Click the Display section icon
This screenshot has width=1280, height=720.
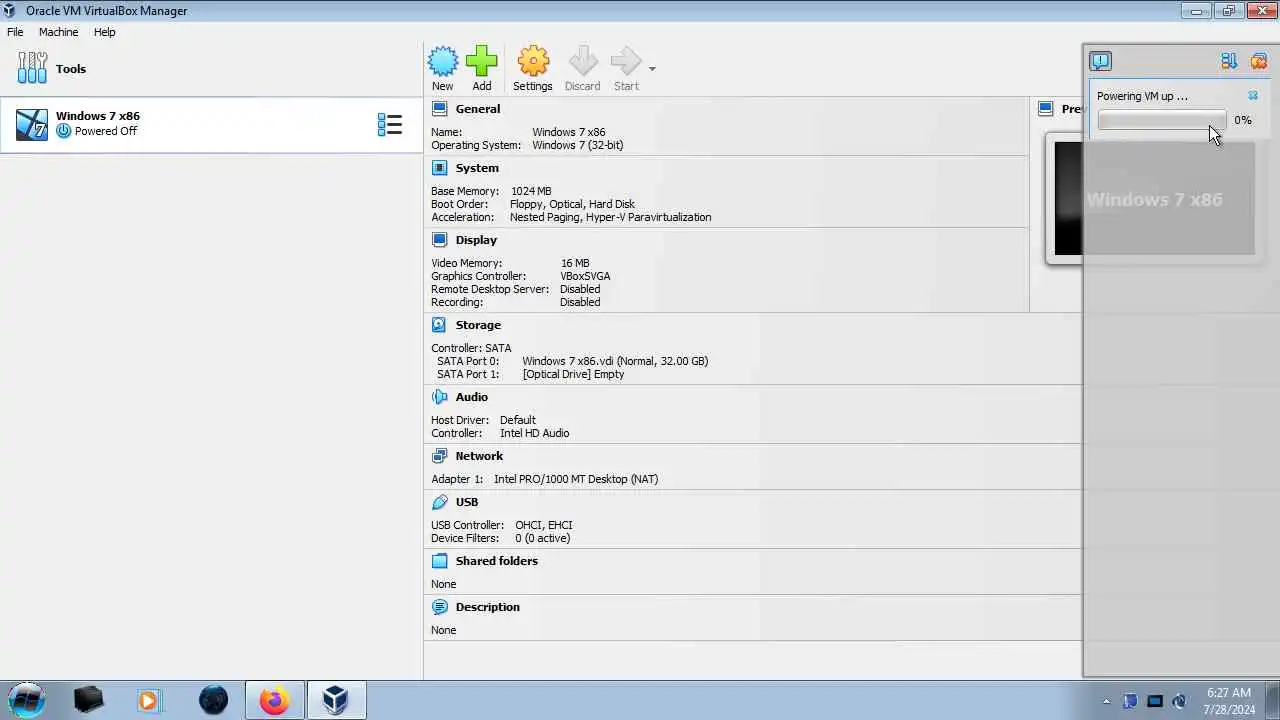point(439,240)
